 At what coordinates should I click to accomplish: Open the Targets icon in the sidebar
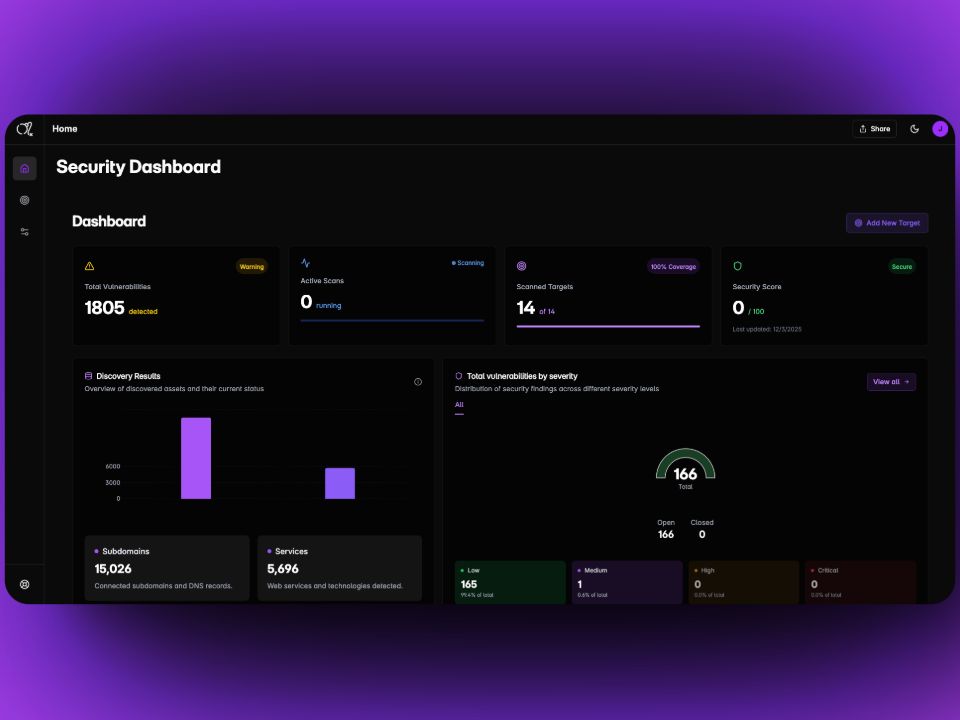click(x=25, y=200)
